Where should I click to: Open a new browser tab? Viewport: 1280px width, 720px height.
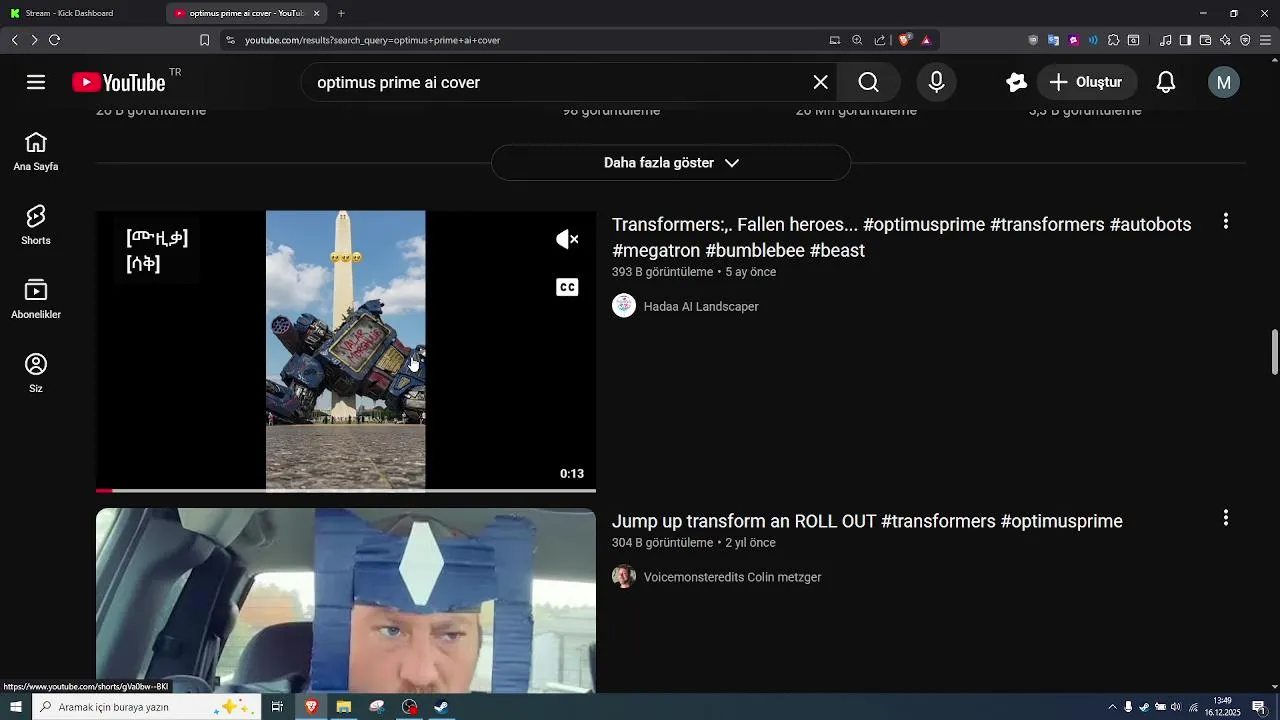click(341, 13)
